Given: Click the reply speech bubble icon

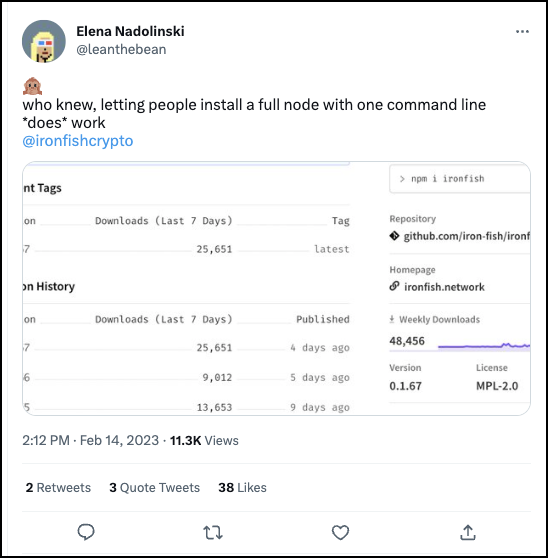Looking at the screenshot, I should pos(86,532).
